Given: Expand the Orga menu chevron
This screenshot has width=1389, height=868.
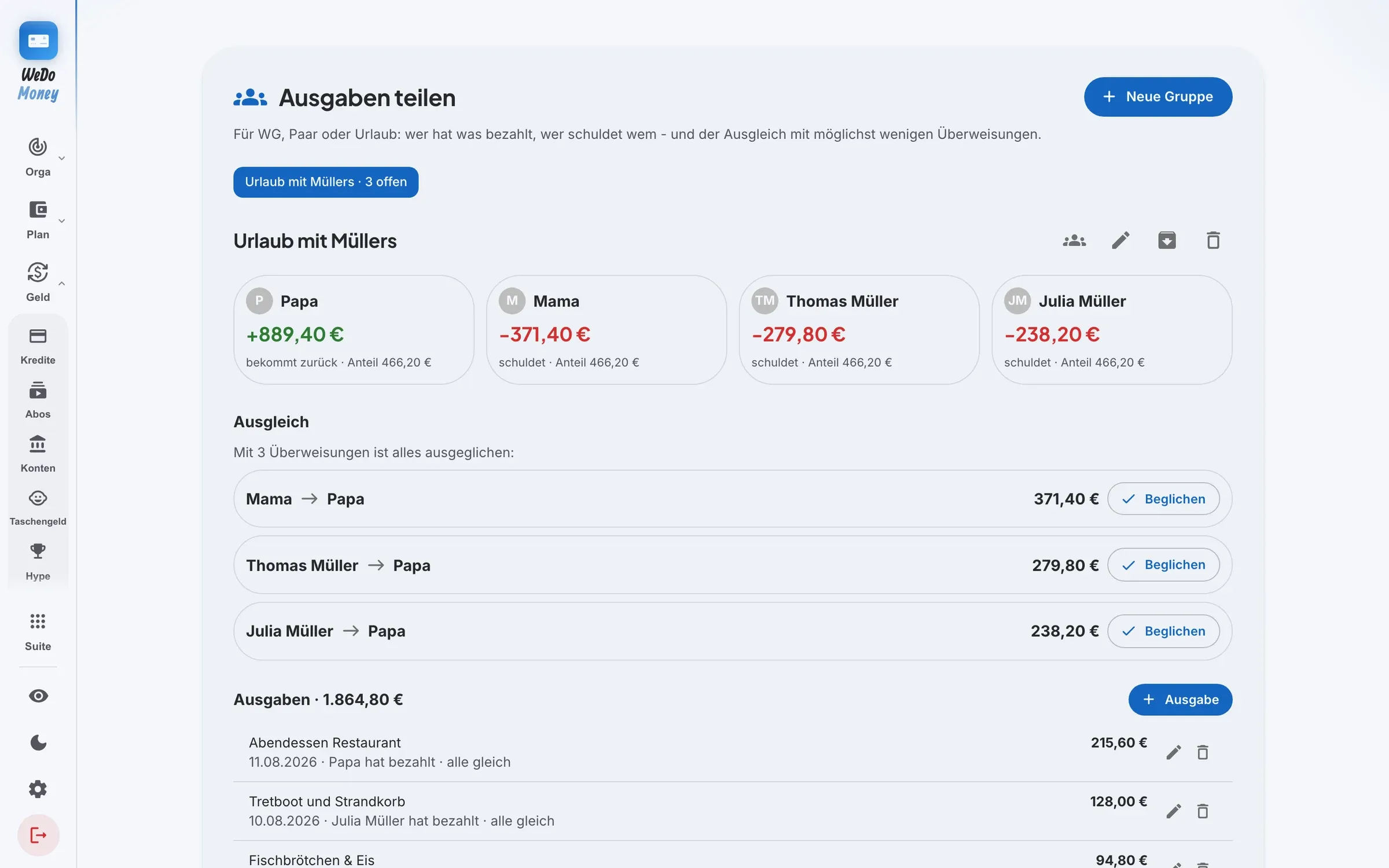Looking at the screenshot, I should (61, 158).
